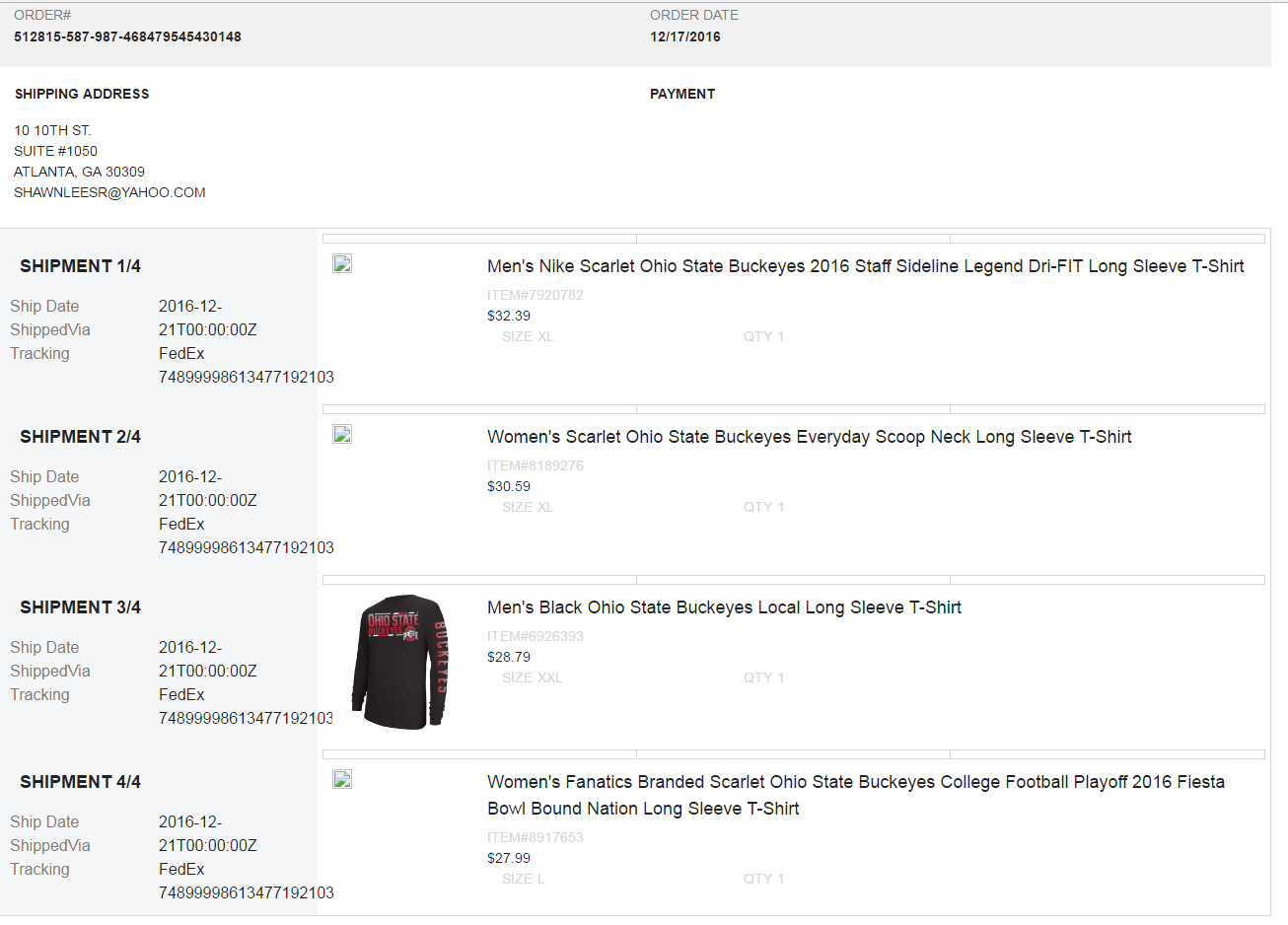Click the email SHAWNLEESR@YAHOO.COM
The height and width of the screenshot is (925, 1288).
tap(109, 192)
